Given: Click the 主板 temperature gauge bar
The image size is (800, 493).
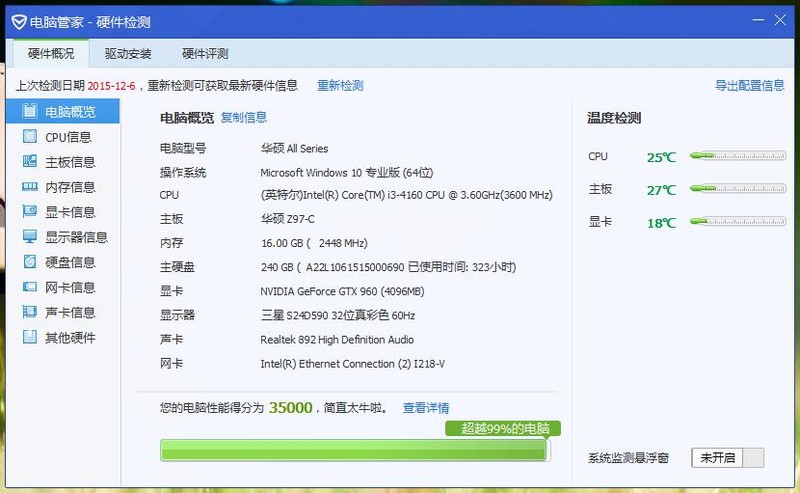Looking at the screenshot, I should point(738,188).
